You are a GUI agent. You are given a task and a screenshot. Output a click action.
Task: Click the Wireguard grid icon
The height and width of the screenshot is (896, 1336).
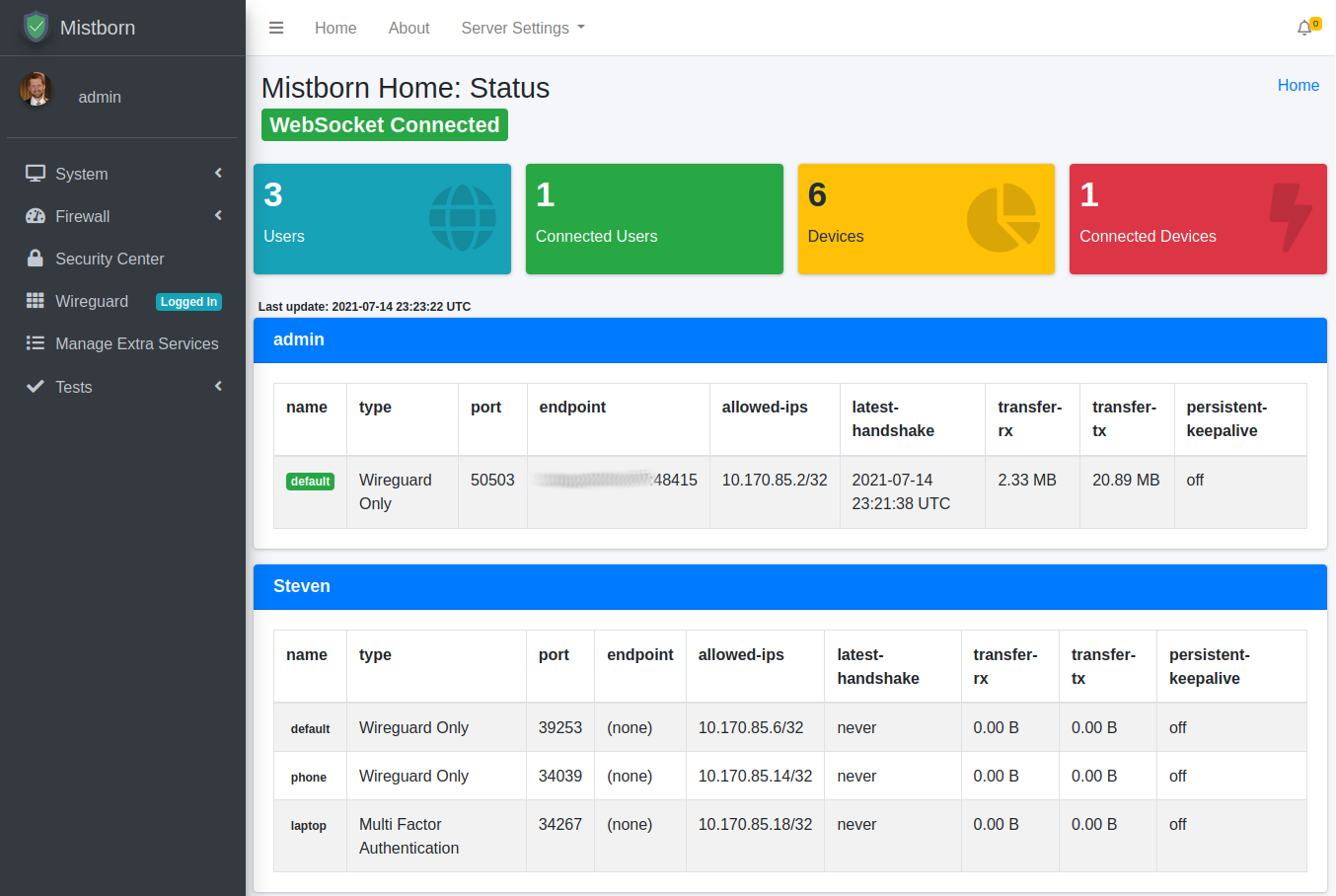[36, 301]
